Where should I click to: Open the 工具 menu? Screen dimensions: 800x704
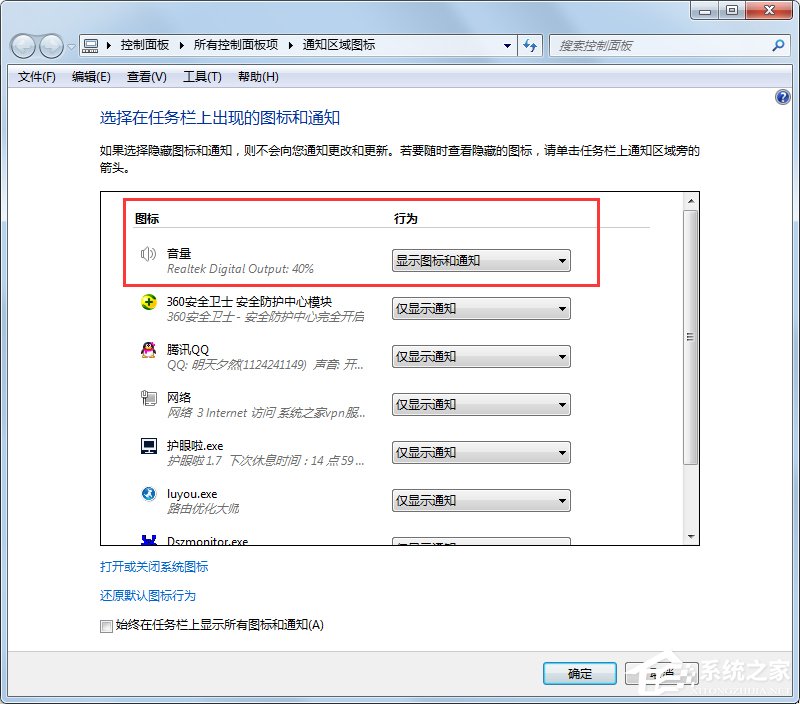coord(202,76)
